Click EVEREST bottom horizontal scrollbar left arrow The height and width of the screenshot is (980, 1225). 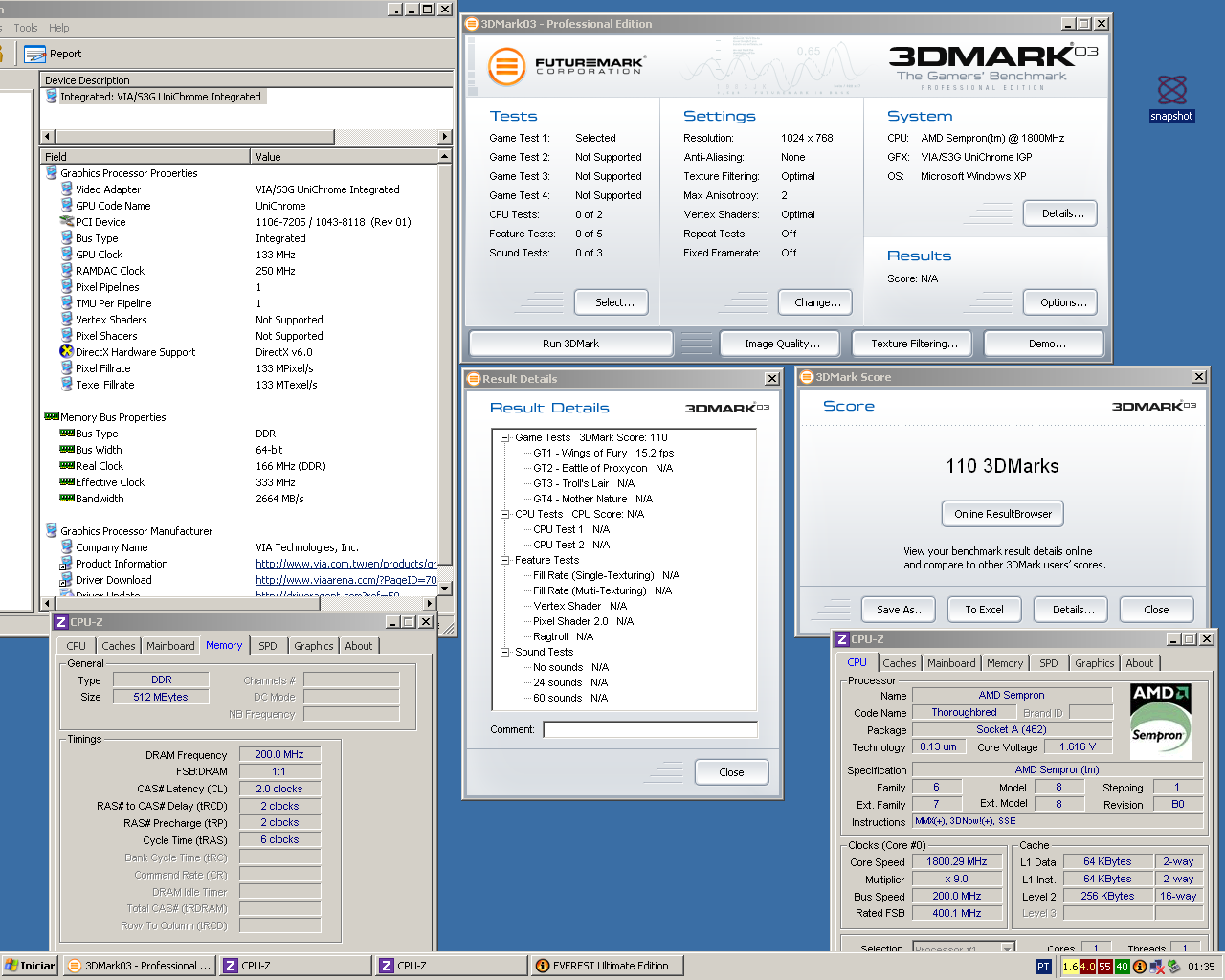[x=48, y=604]
